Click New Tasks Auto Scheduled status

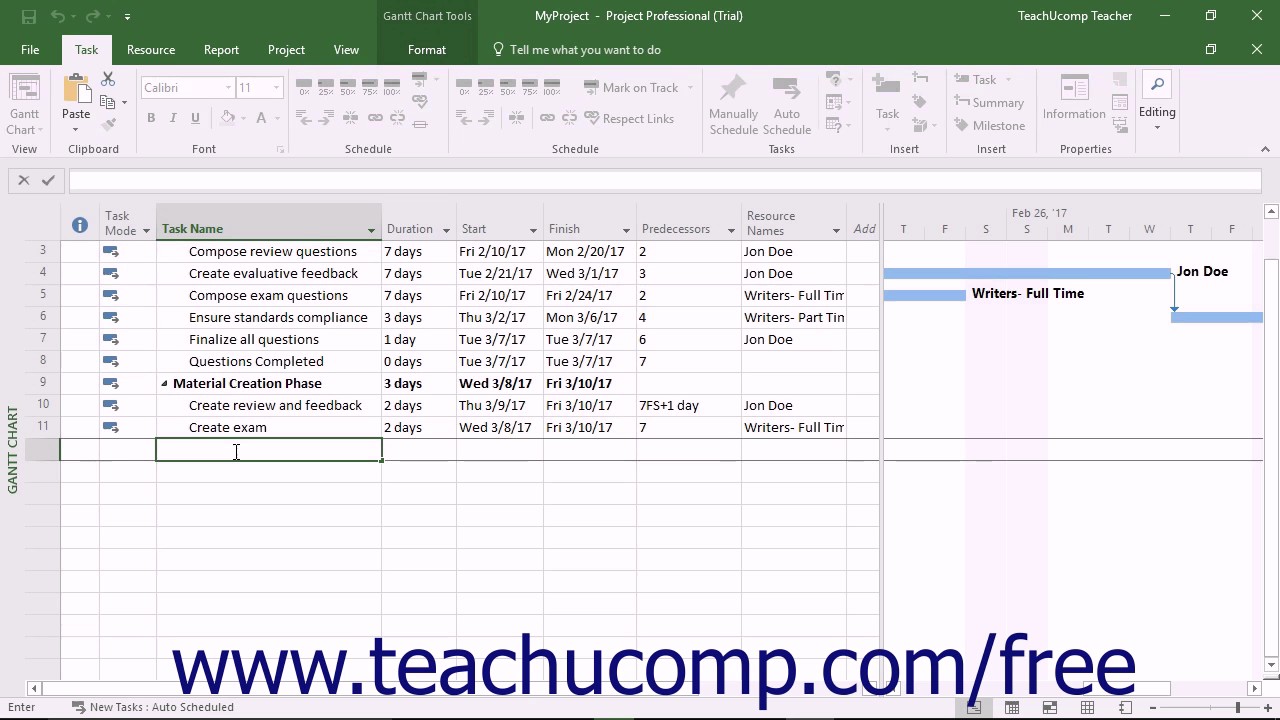(x=152, y=707)
